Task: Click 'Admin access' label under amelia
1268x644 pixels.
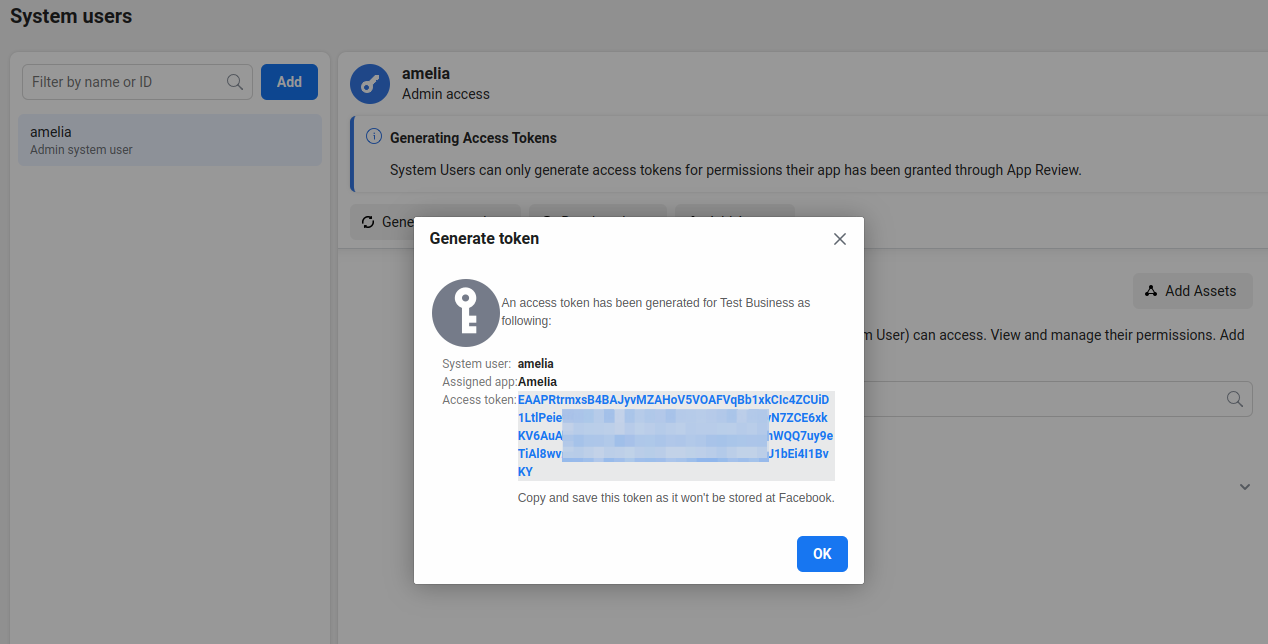Action: [446, 94]
